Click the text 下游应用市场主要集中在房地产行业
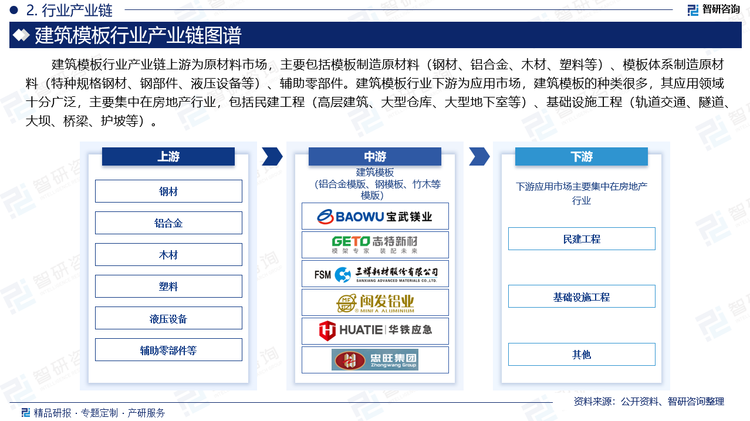Image resolution: width=750 pixels, height=421 pixels. tap(582, 193)
